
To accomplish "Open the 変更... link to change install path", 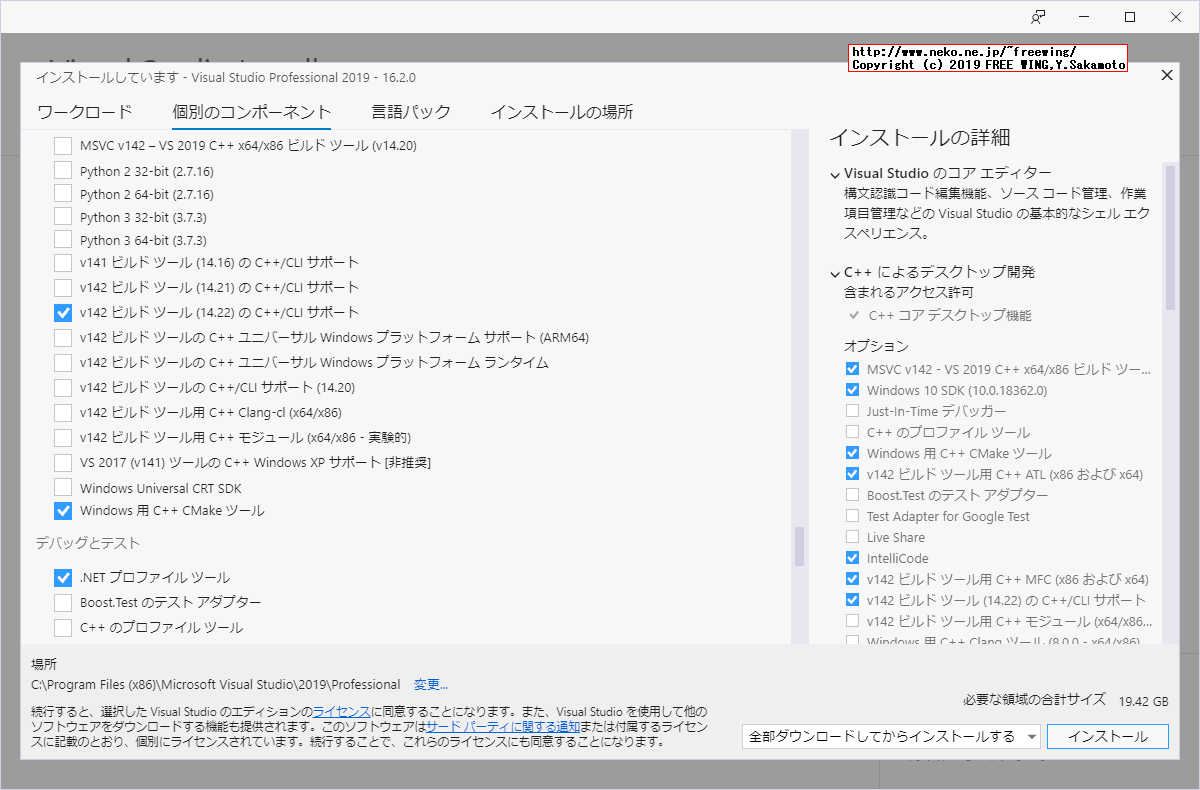I will [431, 684].
